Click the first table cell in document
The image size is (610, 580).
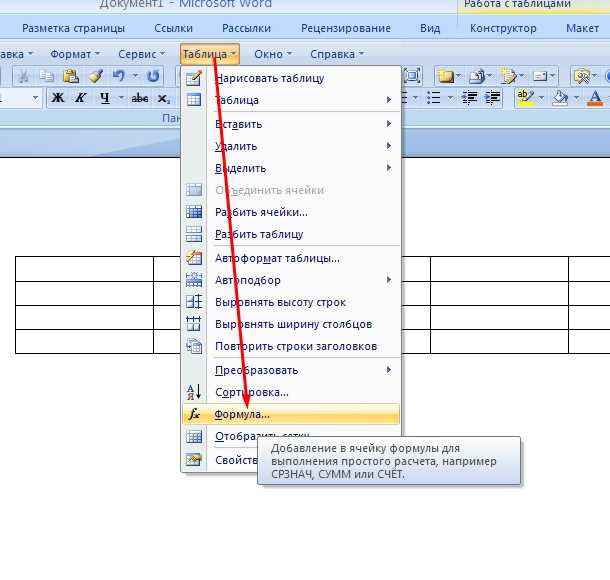coord(84,269)
